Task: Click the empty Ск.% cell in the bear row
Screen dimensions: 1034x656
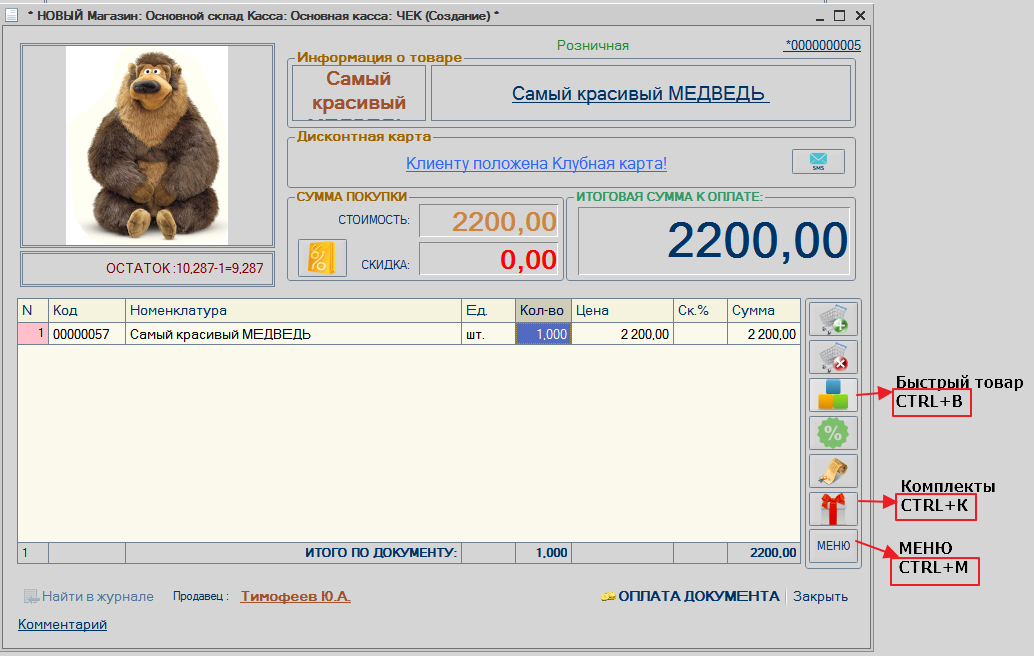Action: (700, 334)
